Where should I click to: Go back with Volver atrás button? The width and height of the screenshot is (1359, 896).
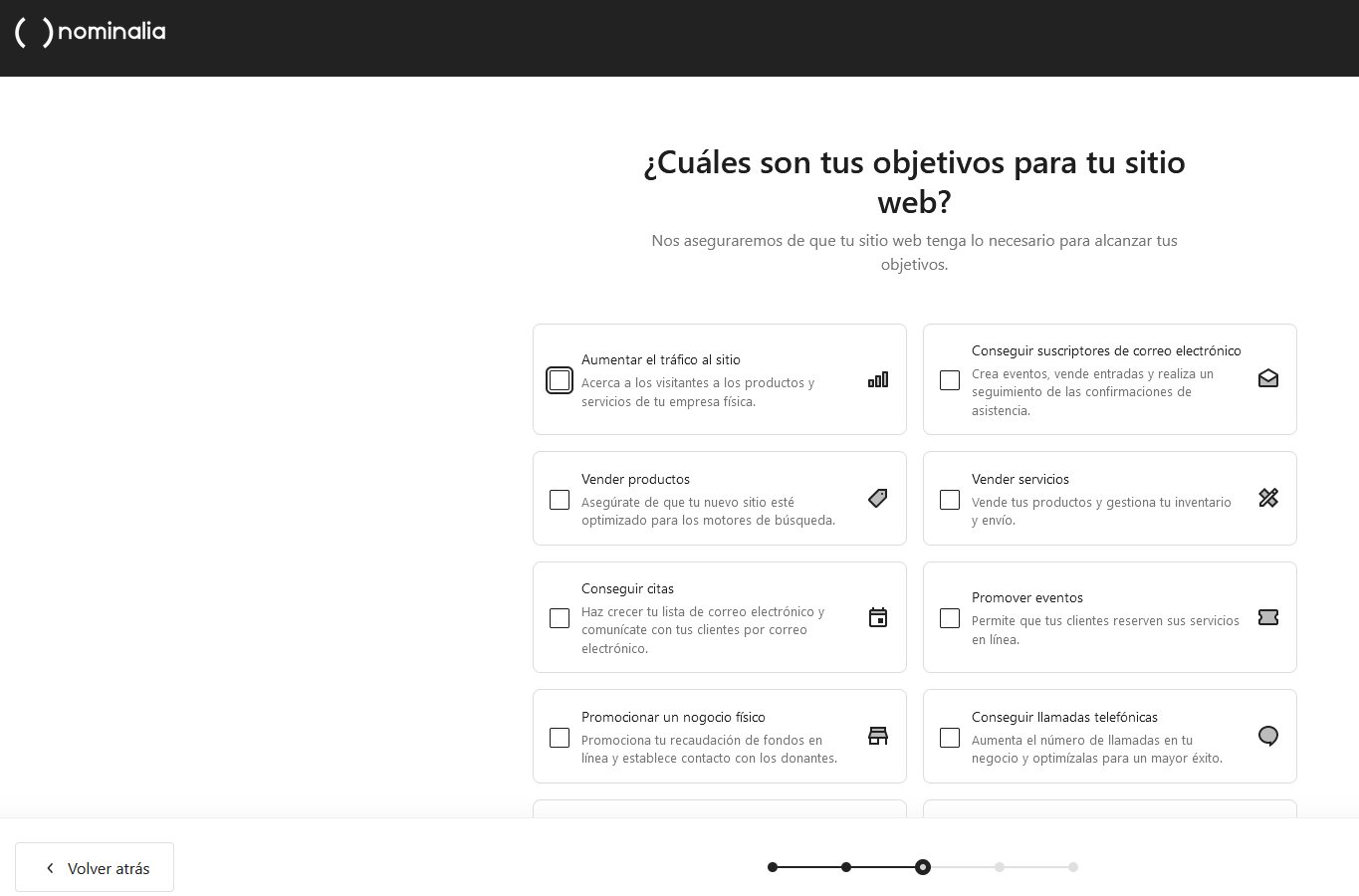click(95, 867)
